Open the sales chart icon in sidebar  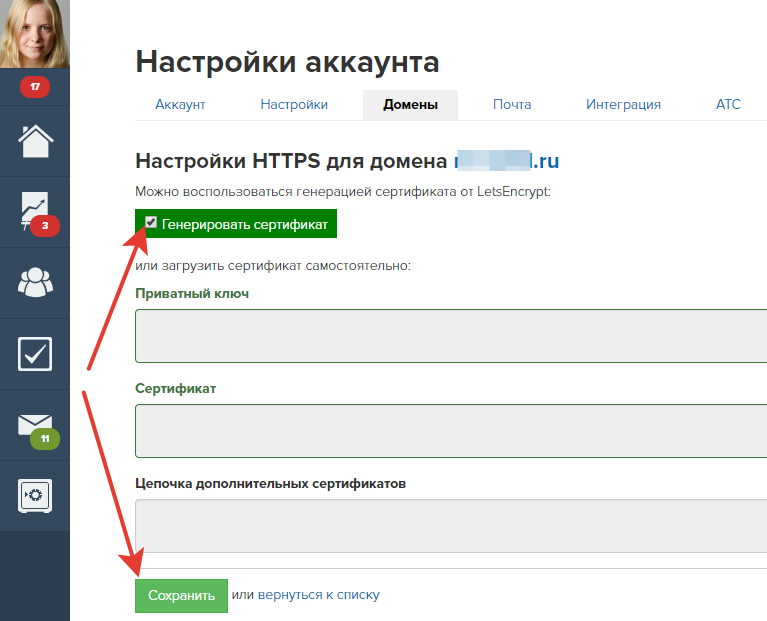click(35, 211)
